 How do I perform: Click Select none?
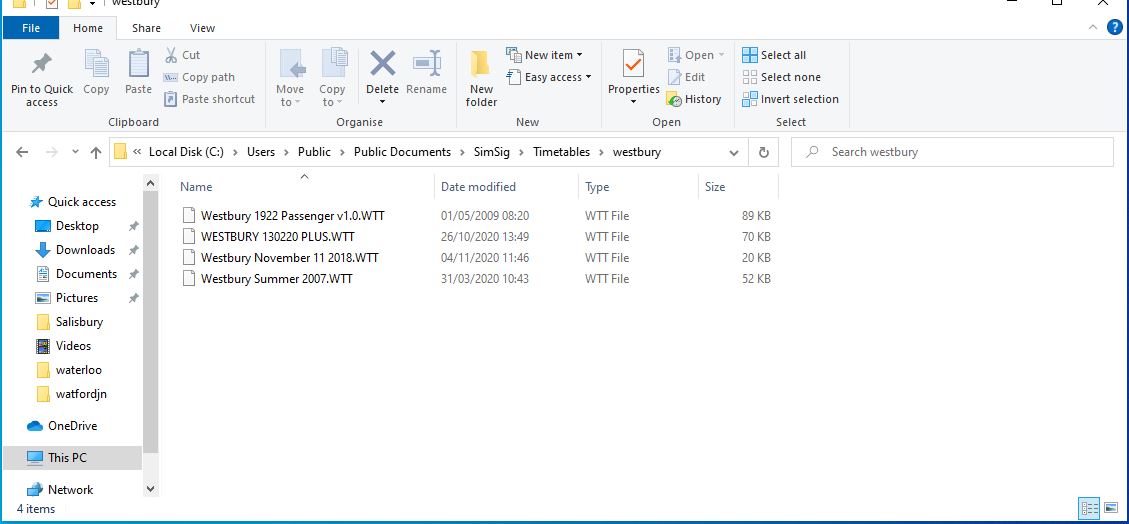point(781,77)
